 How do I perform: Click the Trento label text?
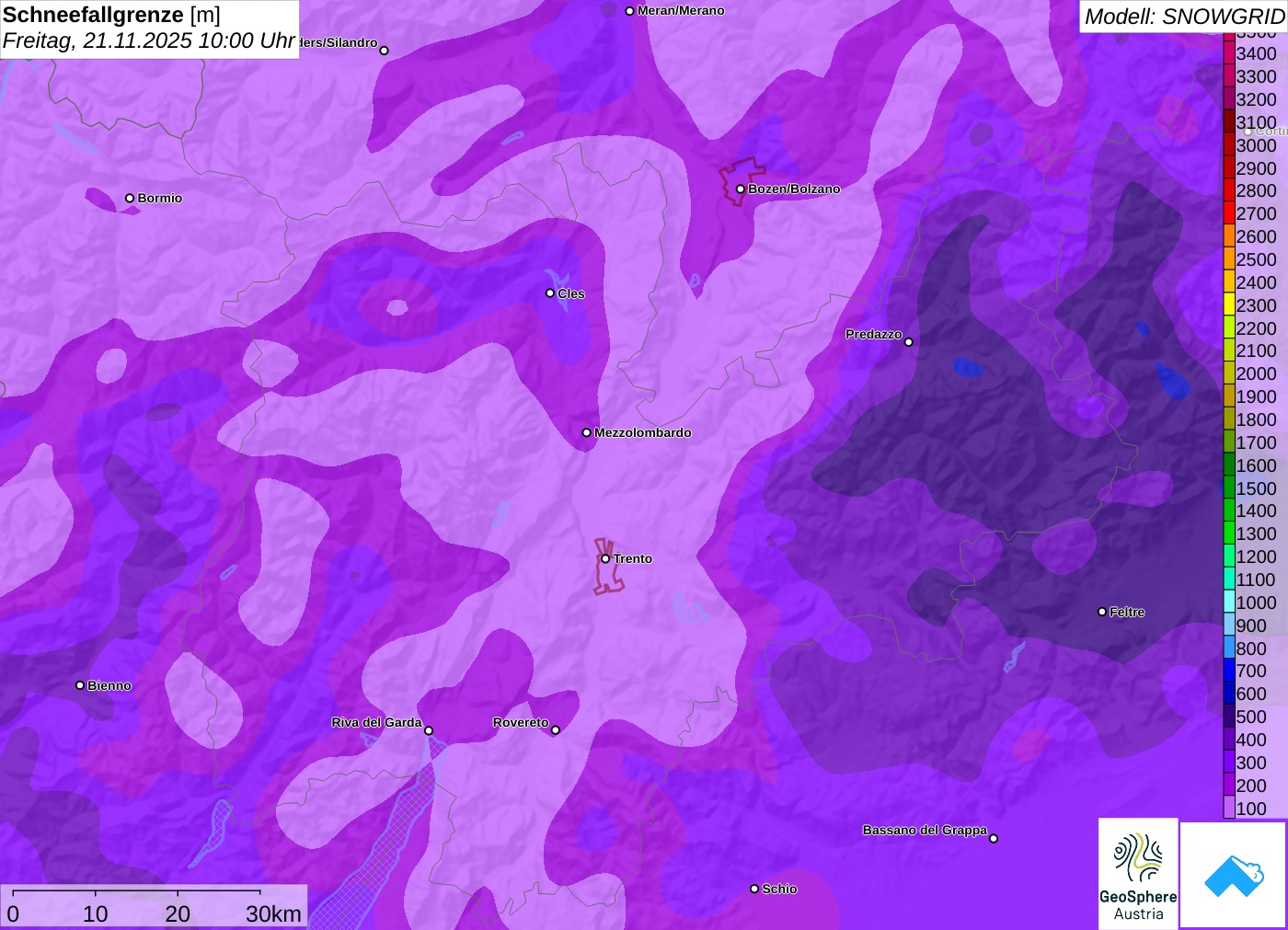[x=633, y=558]
